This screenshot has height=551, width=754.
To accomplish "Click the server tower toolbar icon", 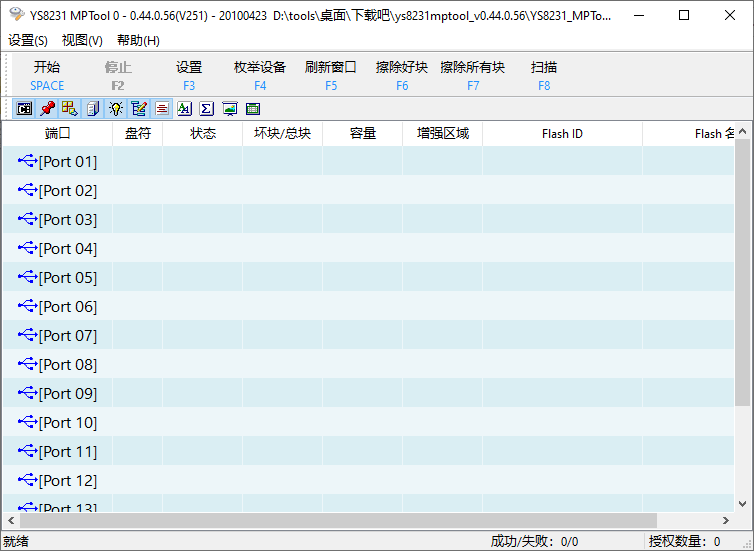I will pos(93,109).
